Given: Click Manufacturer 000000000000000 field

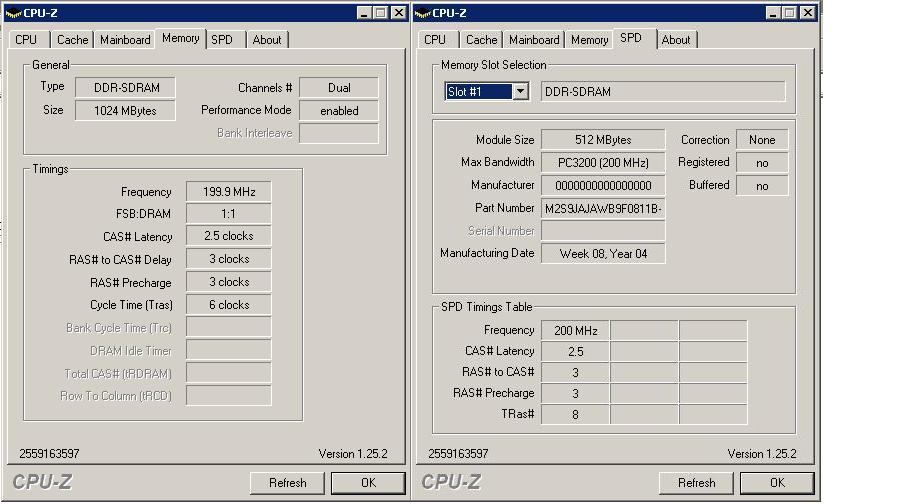Looking at the screenshot, I should point(603,185).
